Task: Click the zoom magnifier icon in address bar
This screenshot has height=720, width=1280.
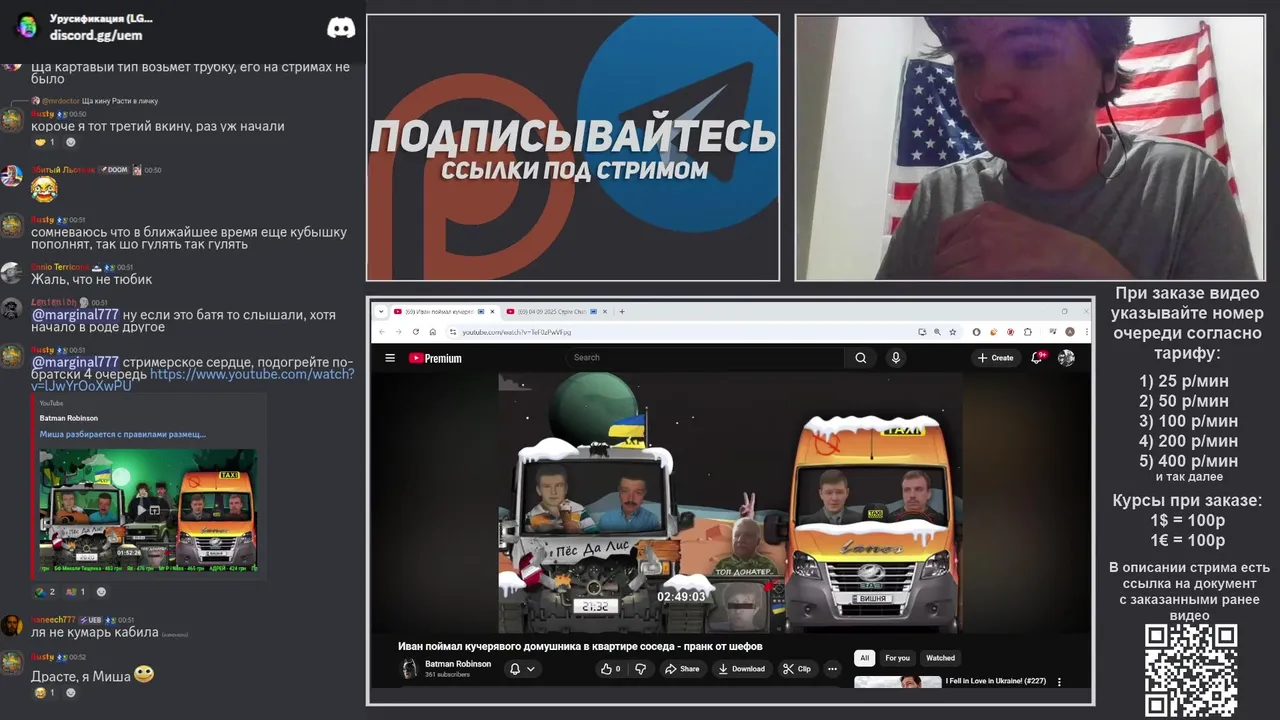Action: click(x=937, y=332)
